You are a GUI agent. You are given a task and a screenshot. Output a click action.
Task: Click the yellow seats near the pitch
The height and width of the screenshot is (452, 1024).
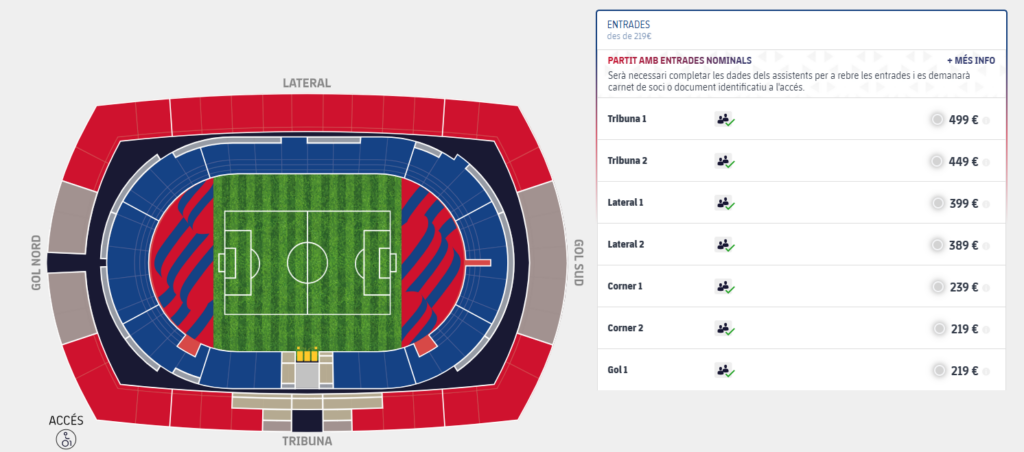coord(307,355)
